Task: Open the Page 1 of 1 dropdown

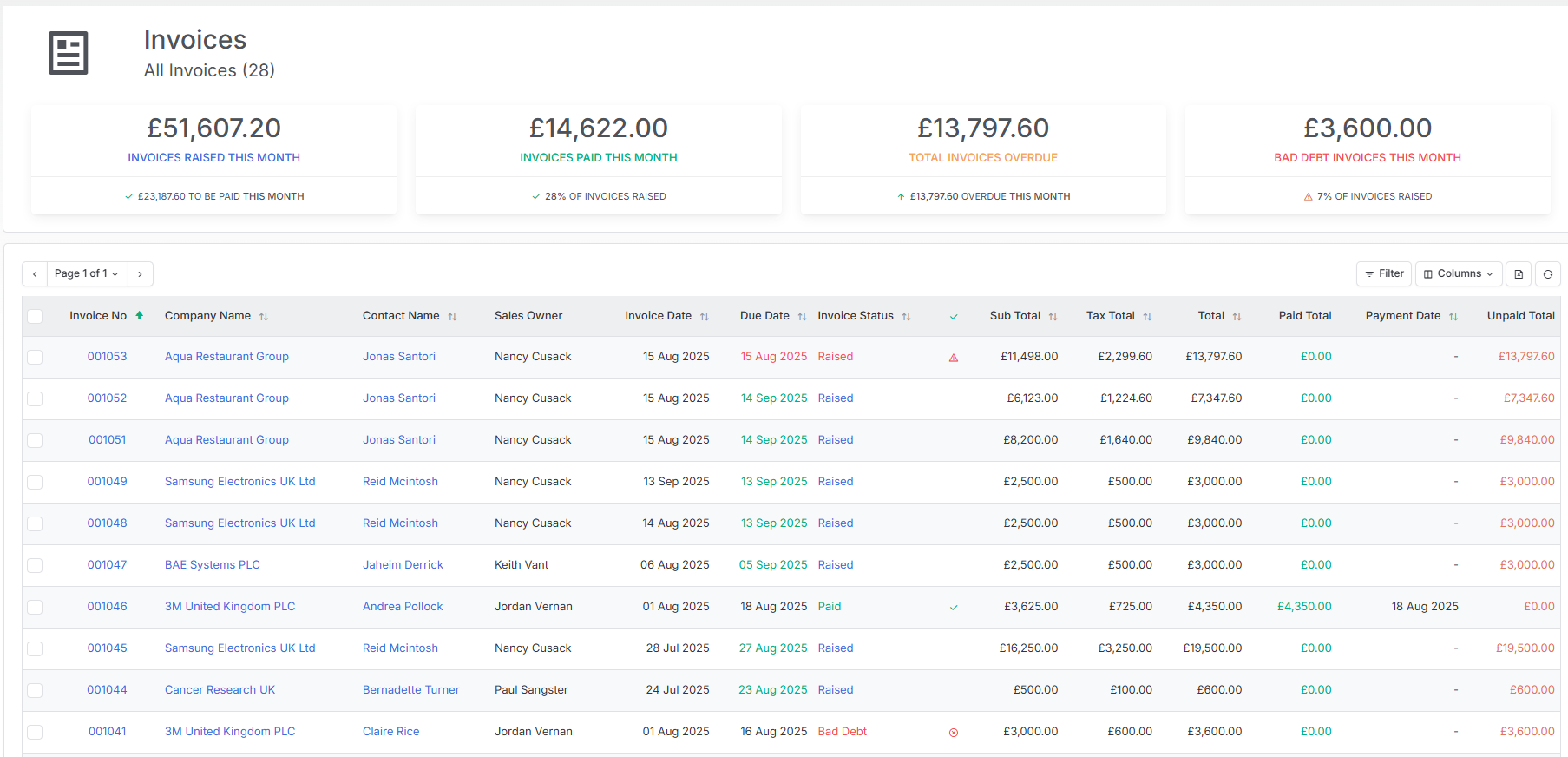Action: point(87,274)
